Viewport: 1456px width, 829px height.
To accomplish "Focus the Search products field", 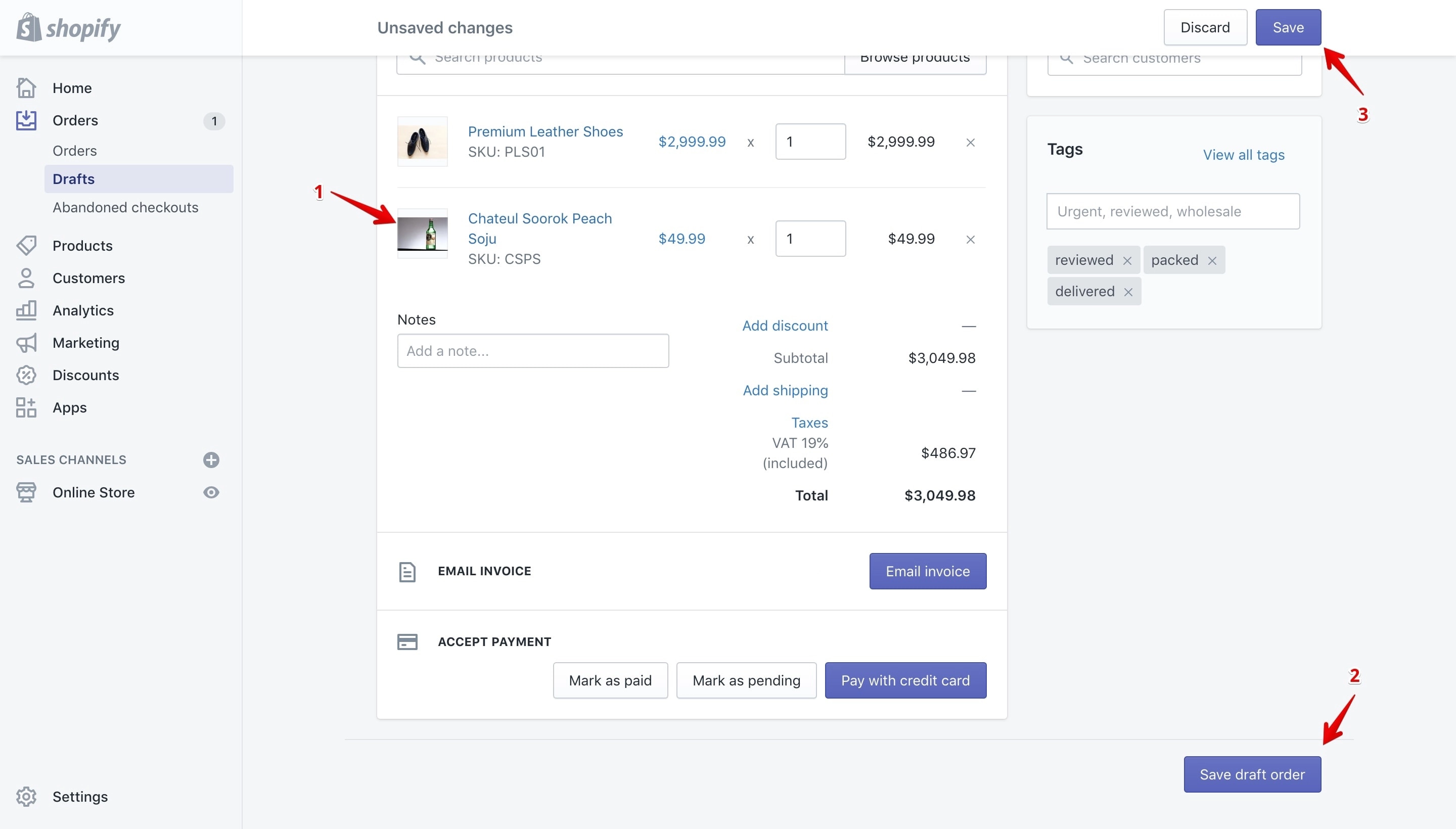I will [621, 64].
